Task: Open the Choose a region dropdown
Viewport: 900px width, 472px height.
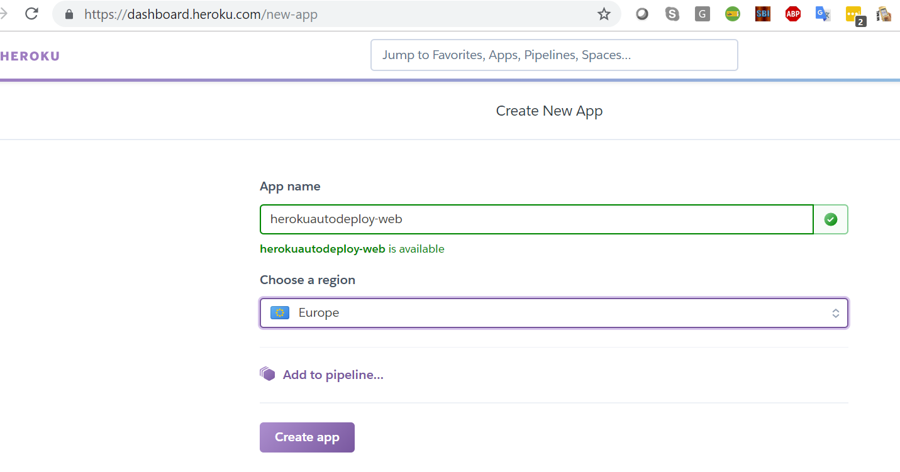Action: 553,313
